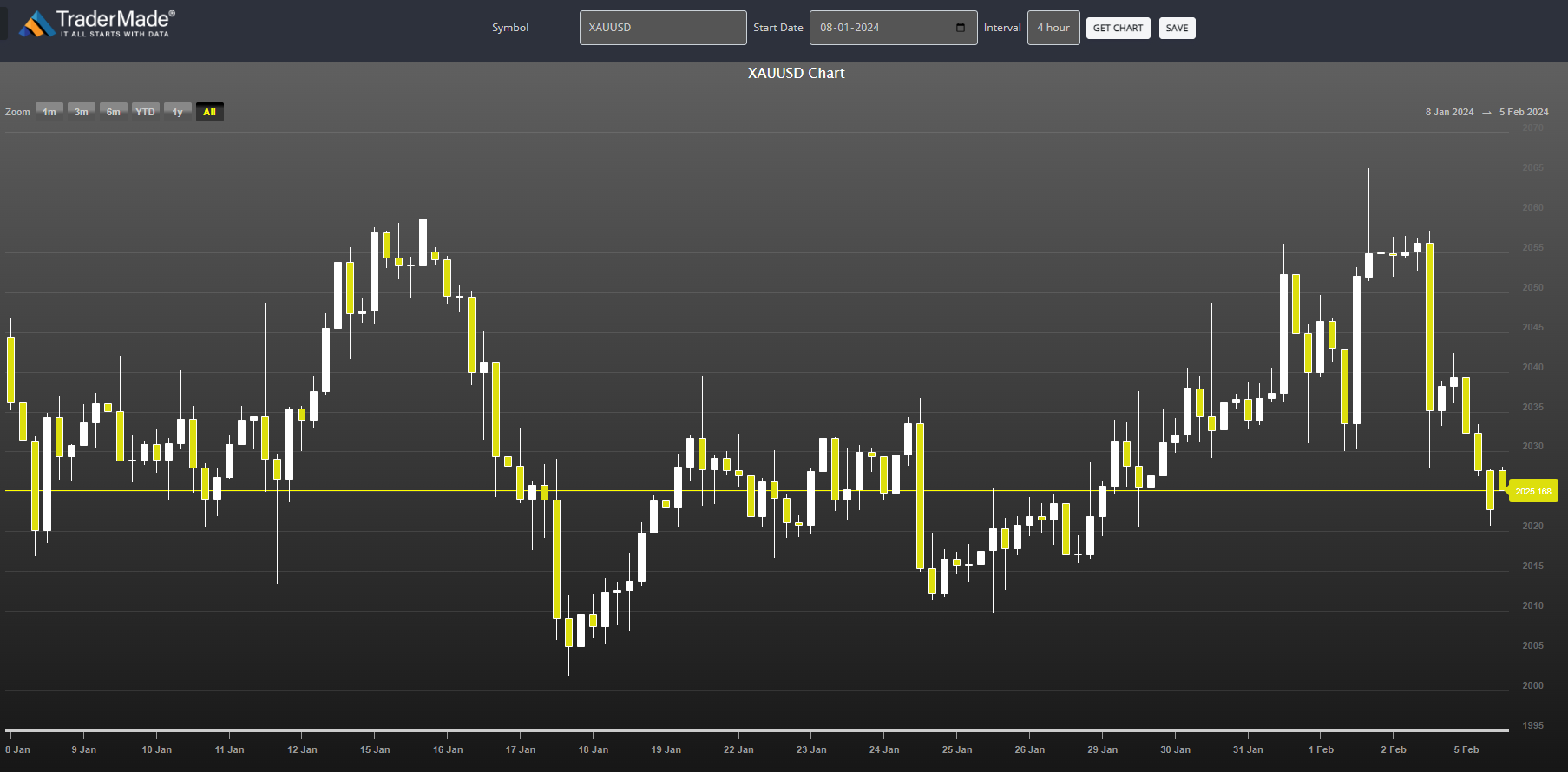Click the 2050 price axis label

[1533, 287]
